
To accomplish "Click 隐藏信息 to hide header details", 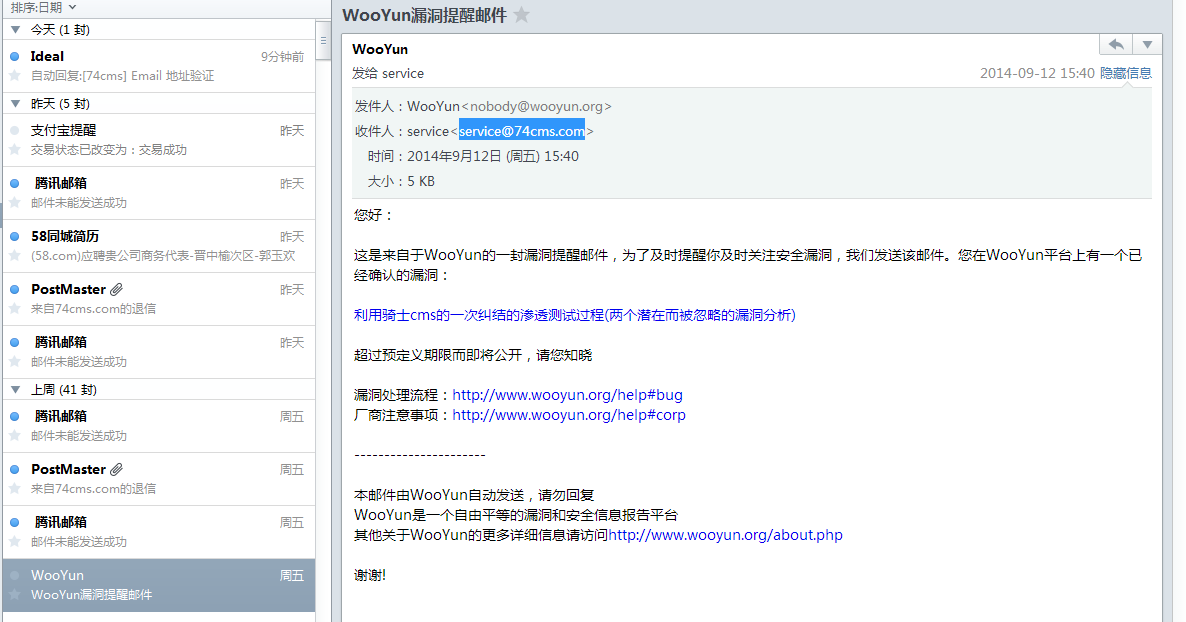I will [1125, 73].
